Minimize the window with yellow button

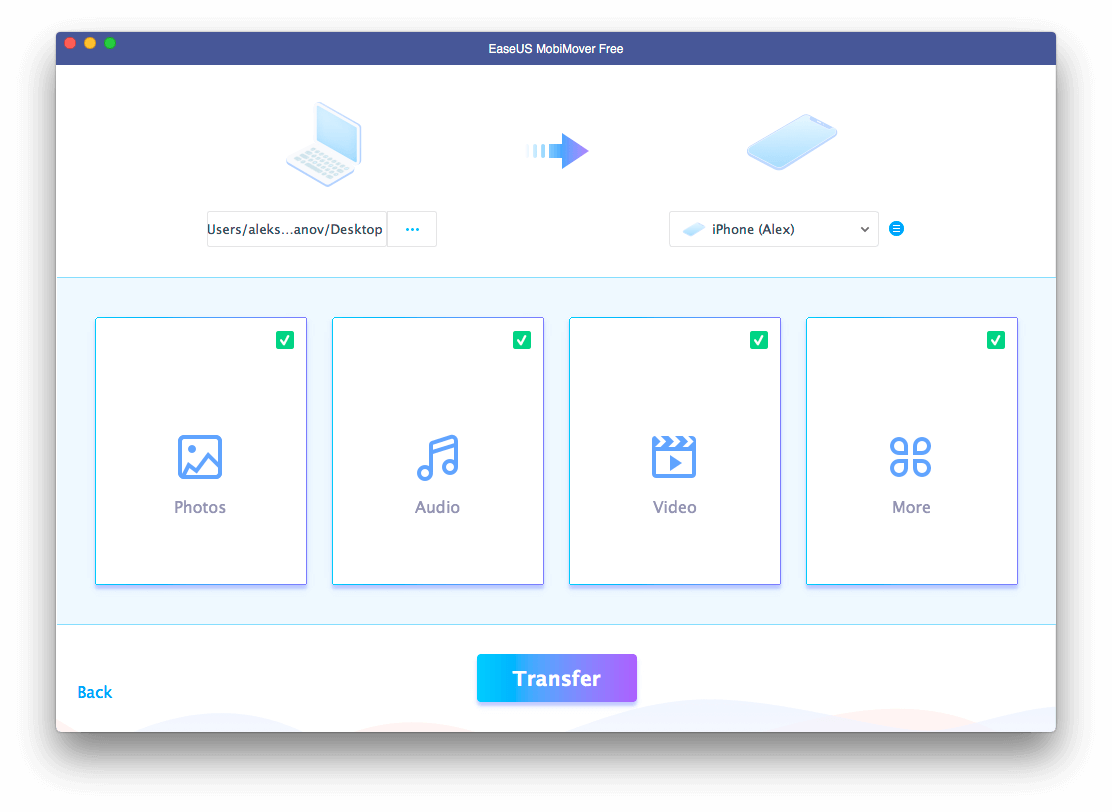pos(90,43)
